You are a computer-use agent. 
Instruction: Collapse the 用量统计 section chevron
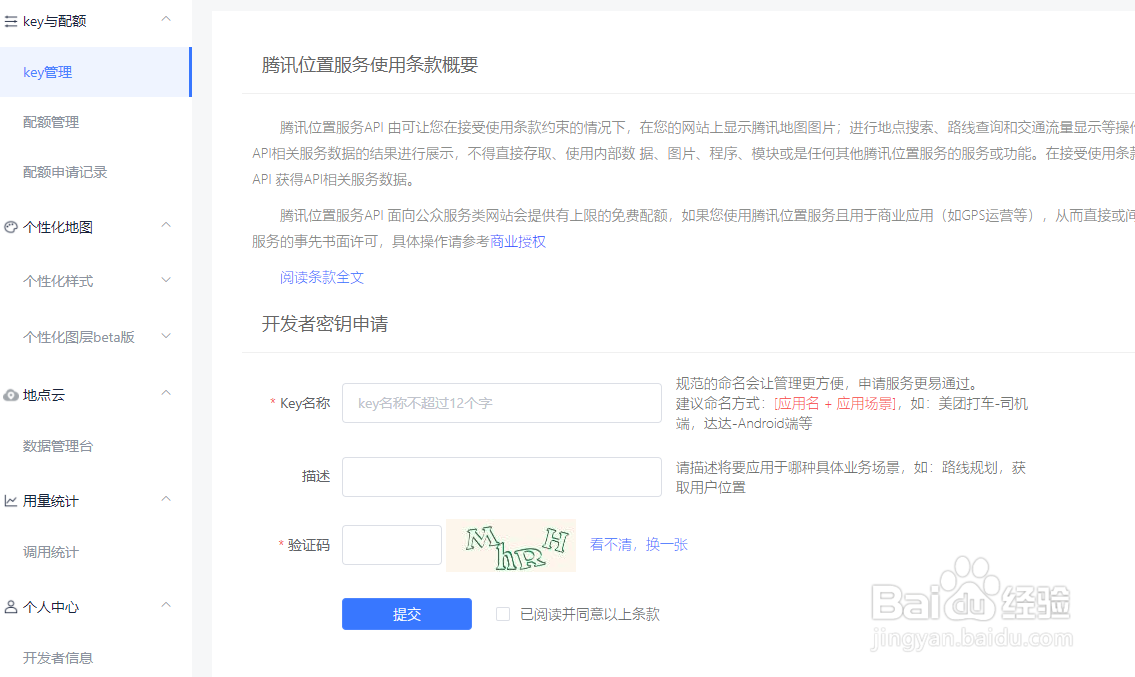[x=166, y=498]
